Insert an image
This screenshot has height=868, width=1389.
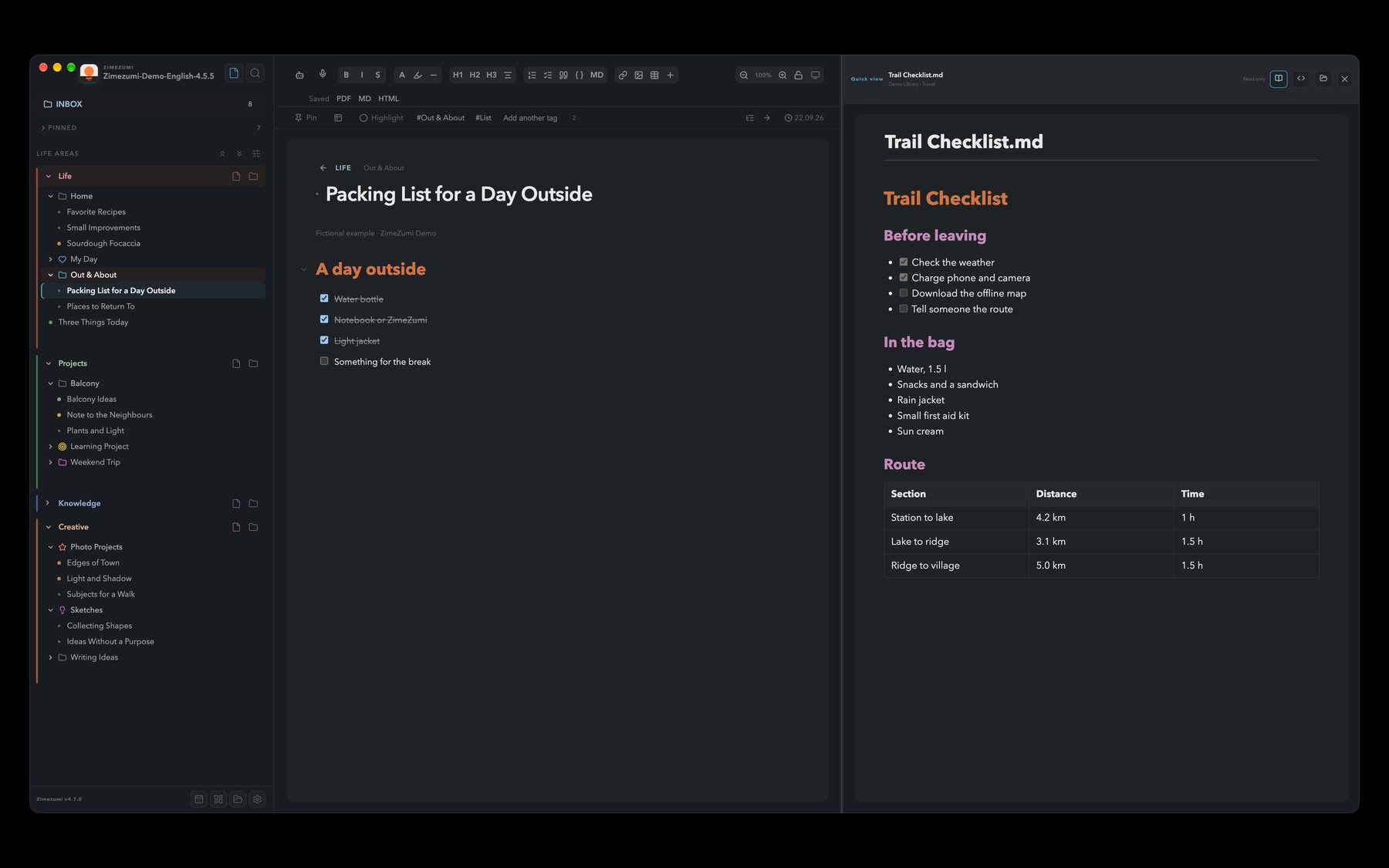point(638,75)
